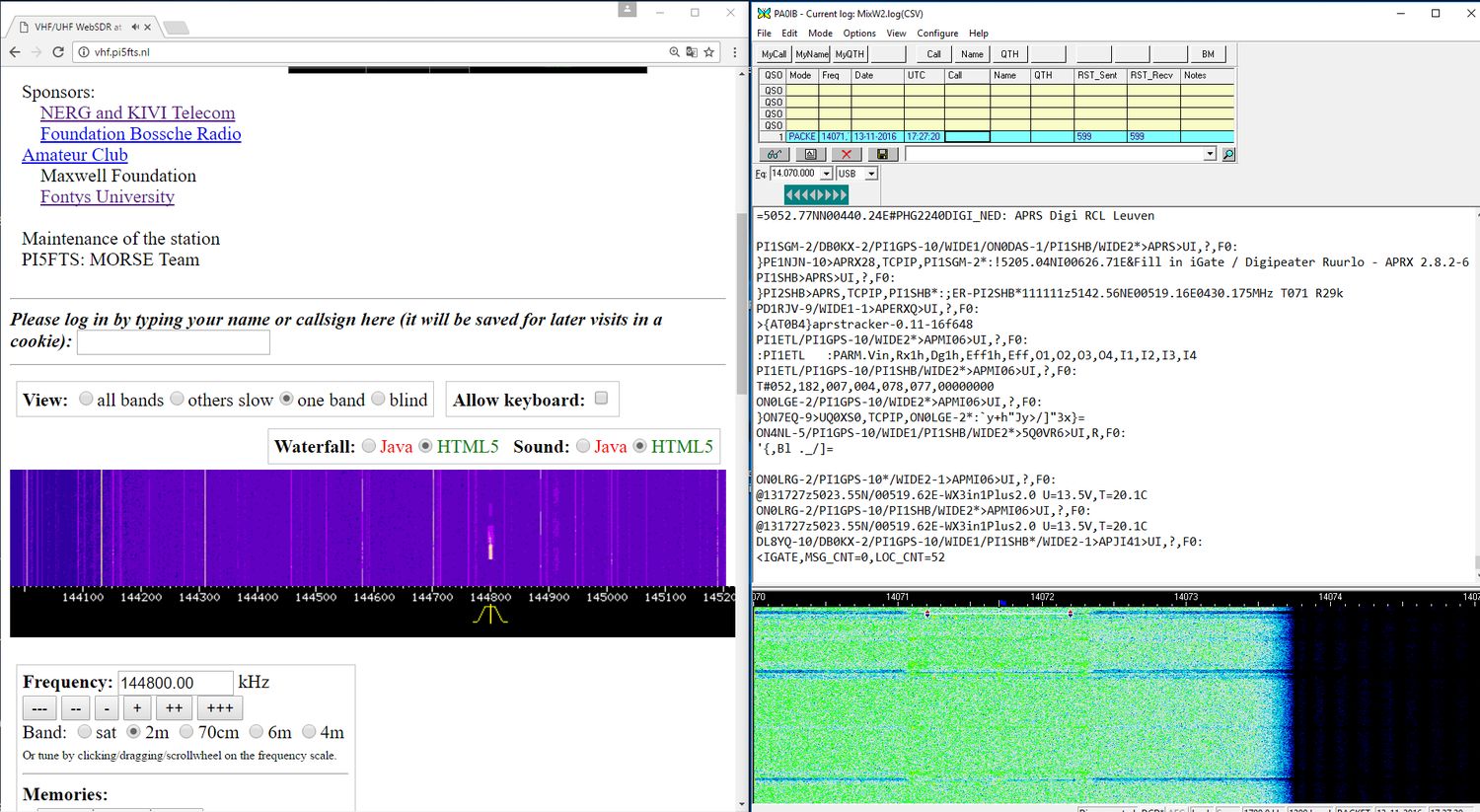Bookmark this page with the star icon
Screen dimensions: 1480x812
pos(708,52)
